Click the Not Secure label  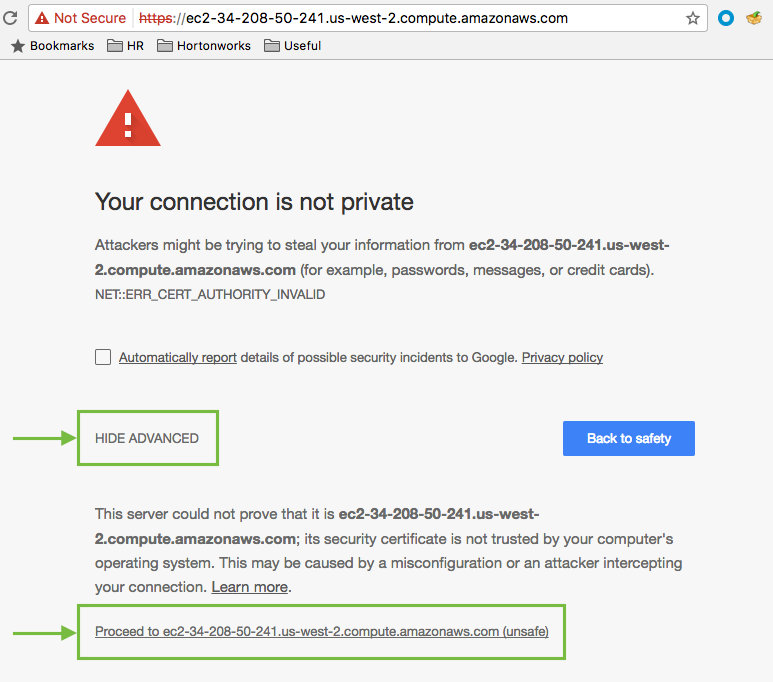click(90, 18)
